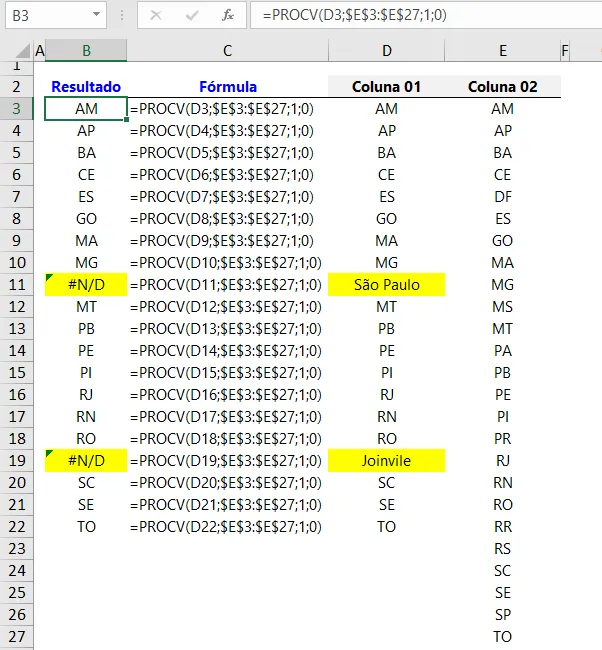
Task: Select row 11 header
Action: pos(17,285)
